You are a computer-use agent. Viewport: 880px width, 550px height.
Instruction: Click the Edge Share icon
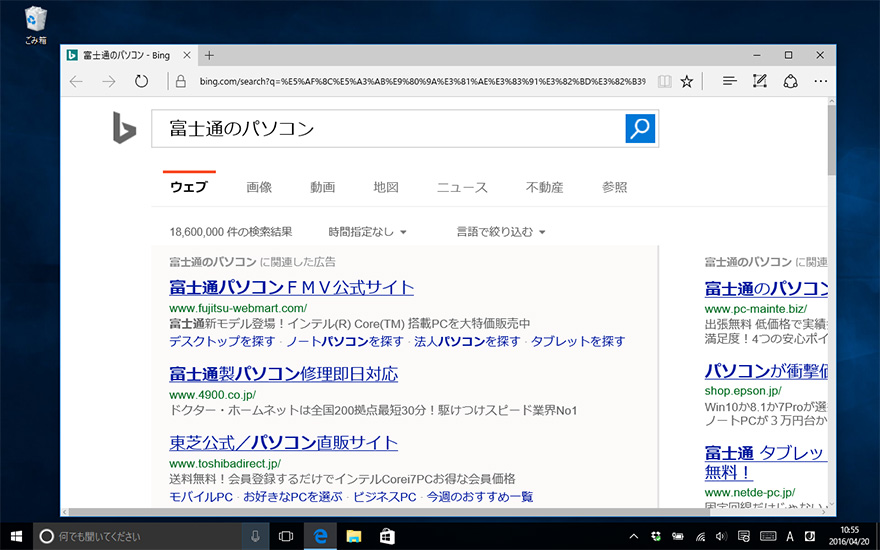tap(790, 82)
